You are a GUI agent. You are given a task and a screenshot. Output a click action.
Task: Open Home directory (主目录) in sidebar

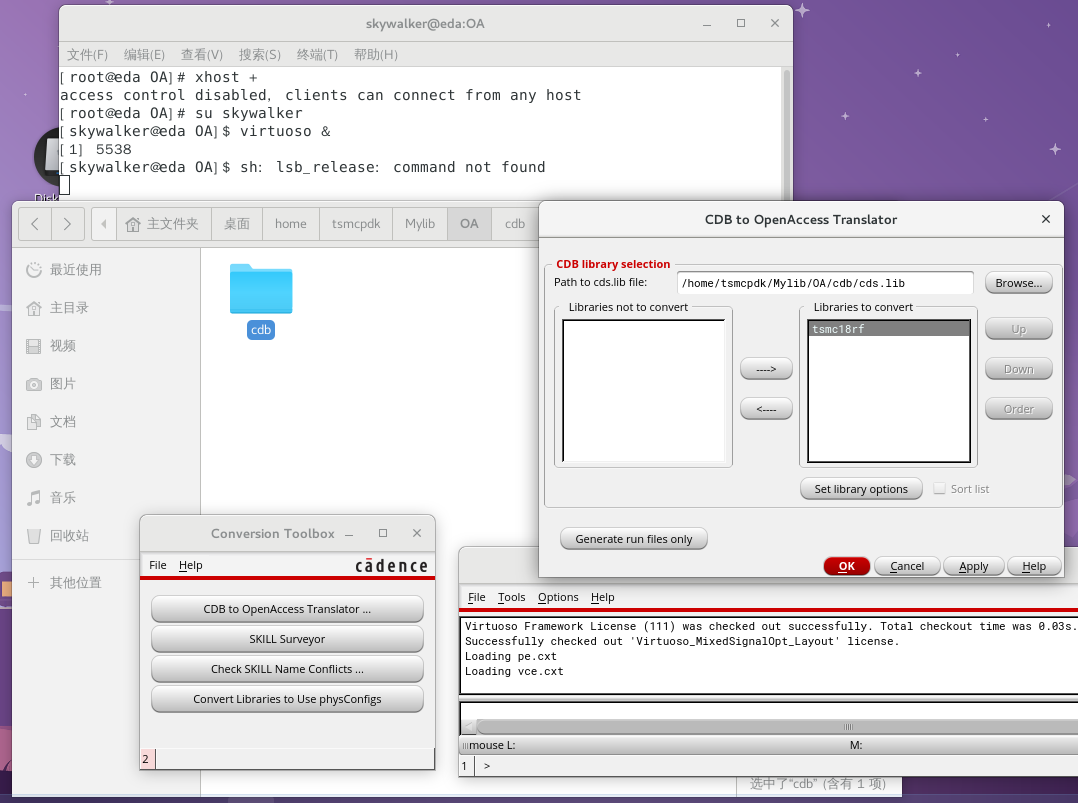pyautogui.click(x=57, y=307)
